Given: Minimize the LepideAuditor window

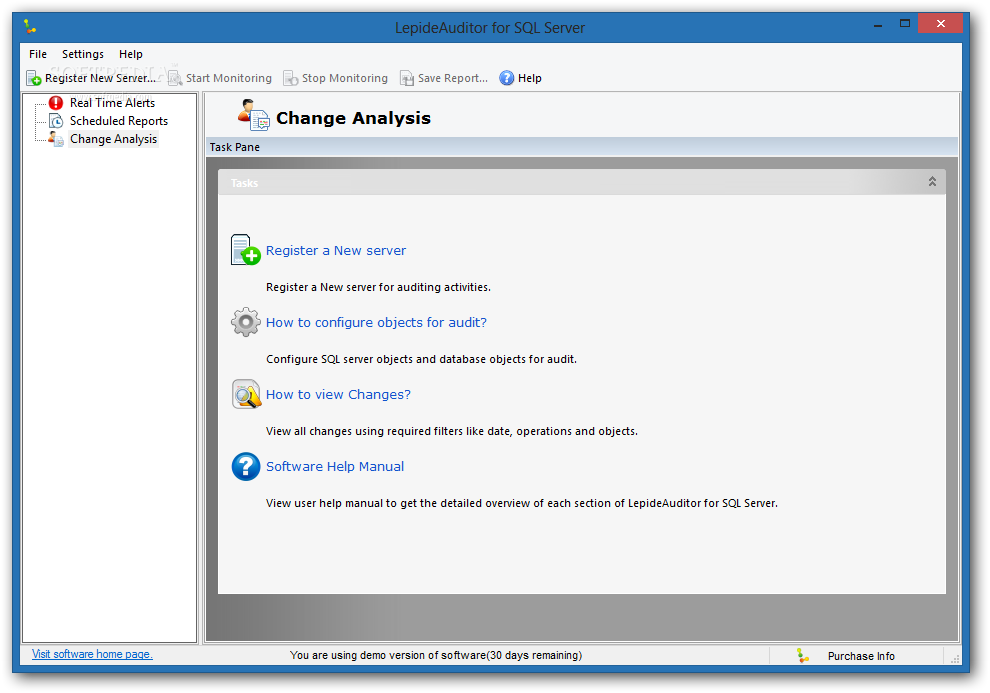Looking at the screenshot, I should point(878,25).
